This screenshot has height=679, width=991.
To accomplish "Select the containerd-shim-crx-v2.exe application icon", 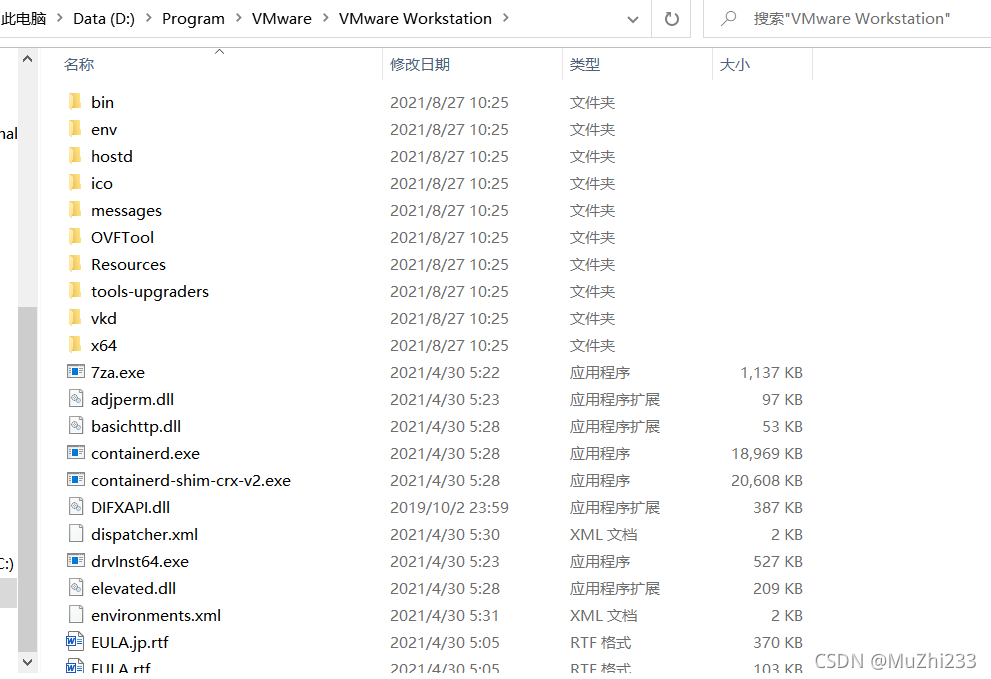I will [76, 480].
